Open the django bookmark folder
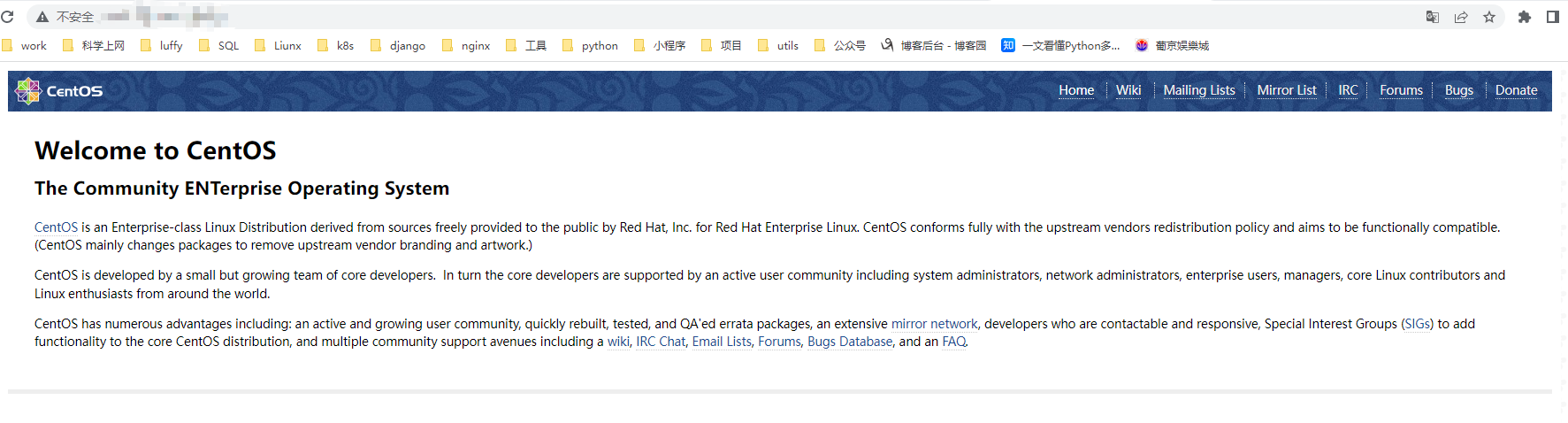 [x=398, y=45]
